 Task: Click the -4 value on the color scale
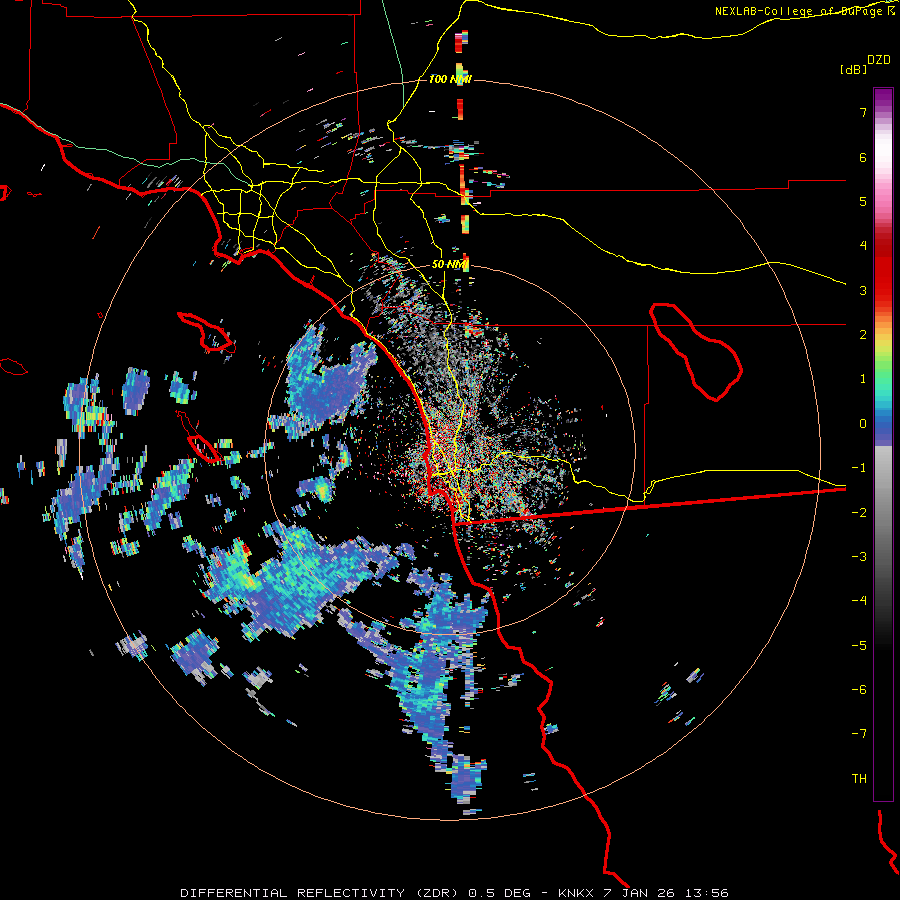click(x=859, y=601)
